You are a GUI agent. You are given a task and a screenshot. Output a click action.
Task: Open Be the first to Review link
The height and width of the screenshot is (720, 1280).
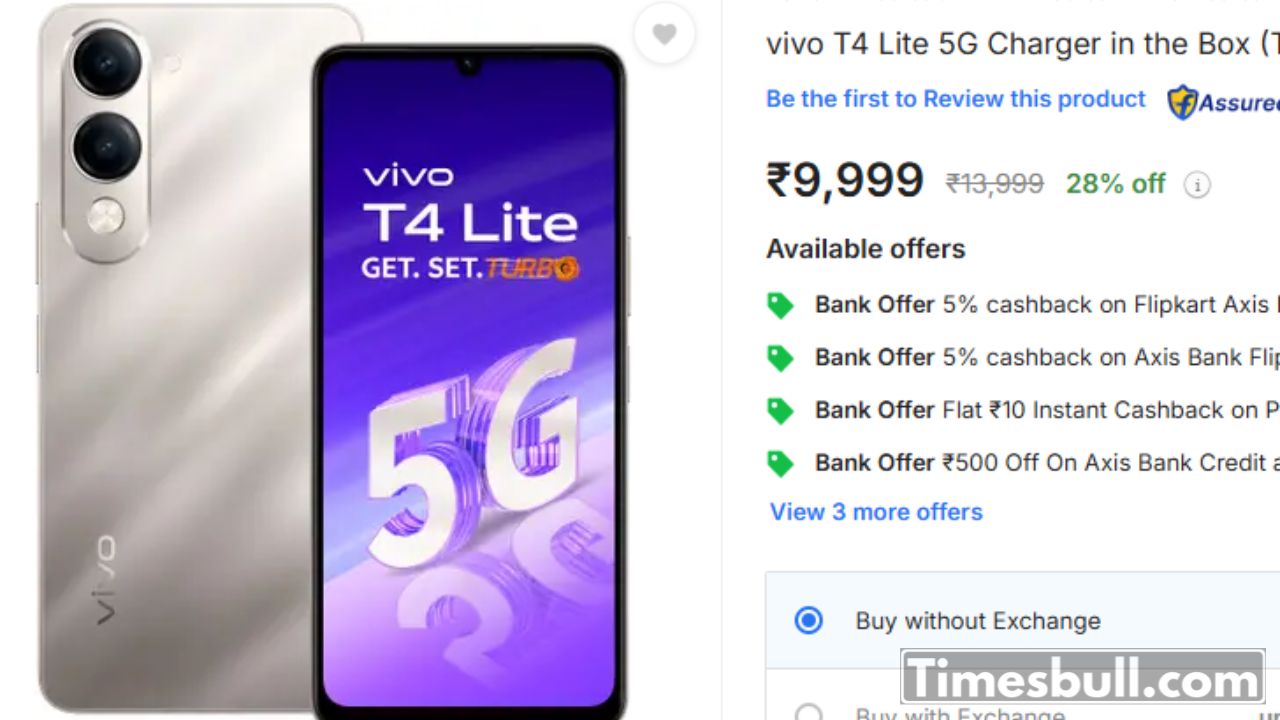[x=955, y=99]
